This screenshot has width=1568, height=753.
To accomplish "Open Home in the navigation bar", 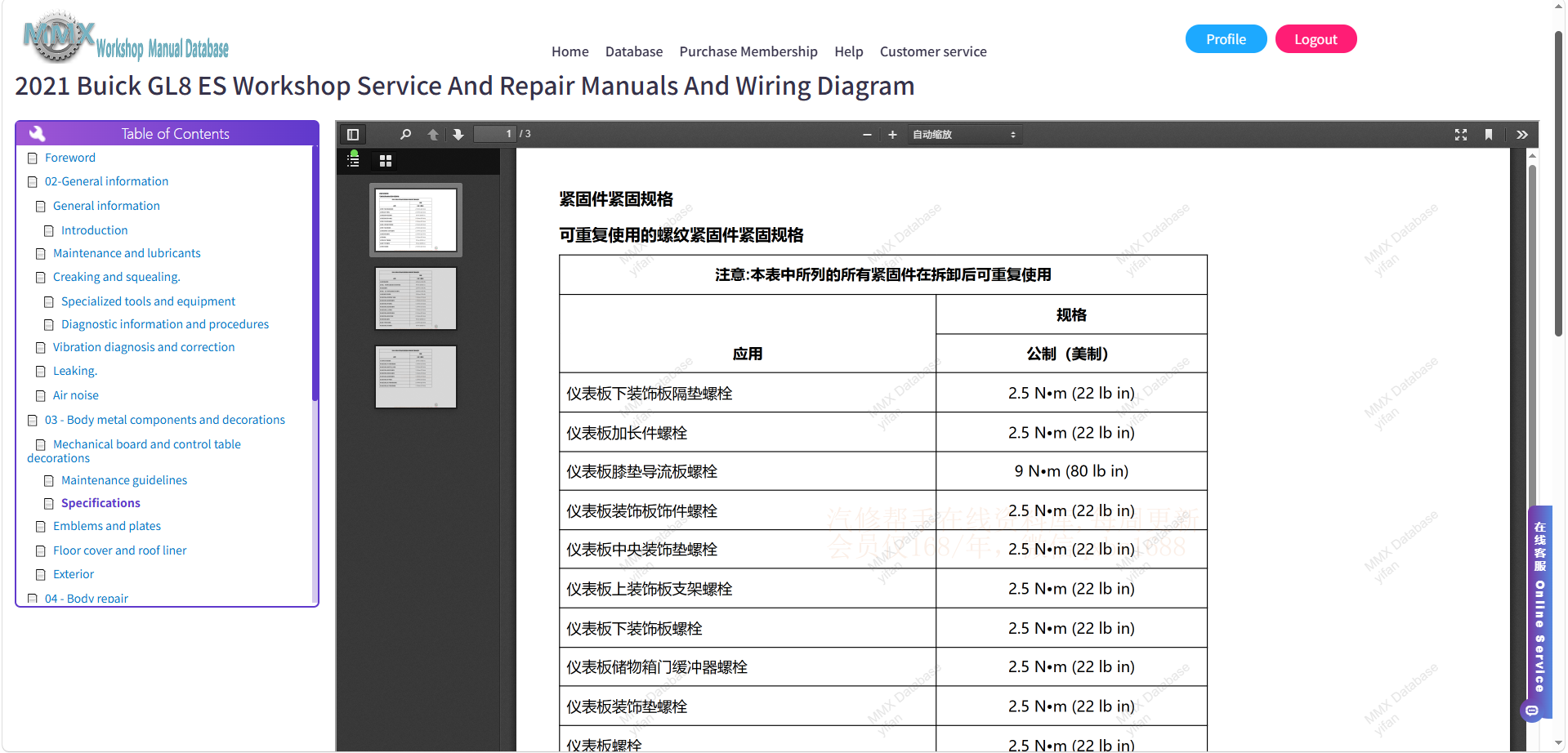I will click(x=570, y=51).
